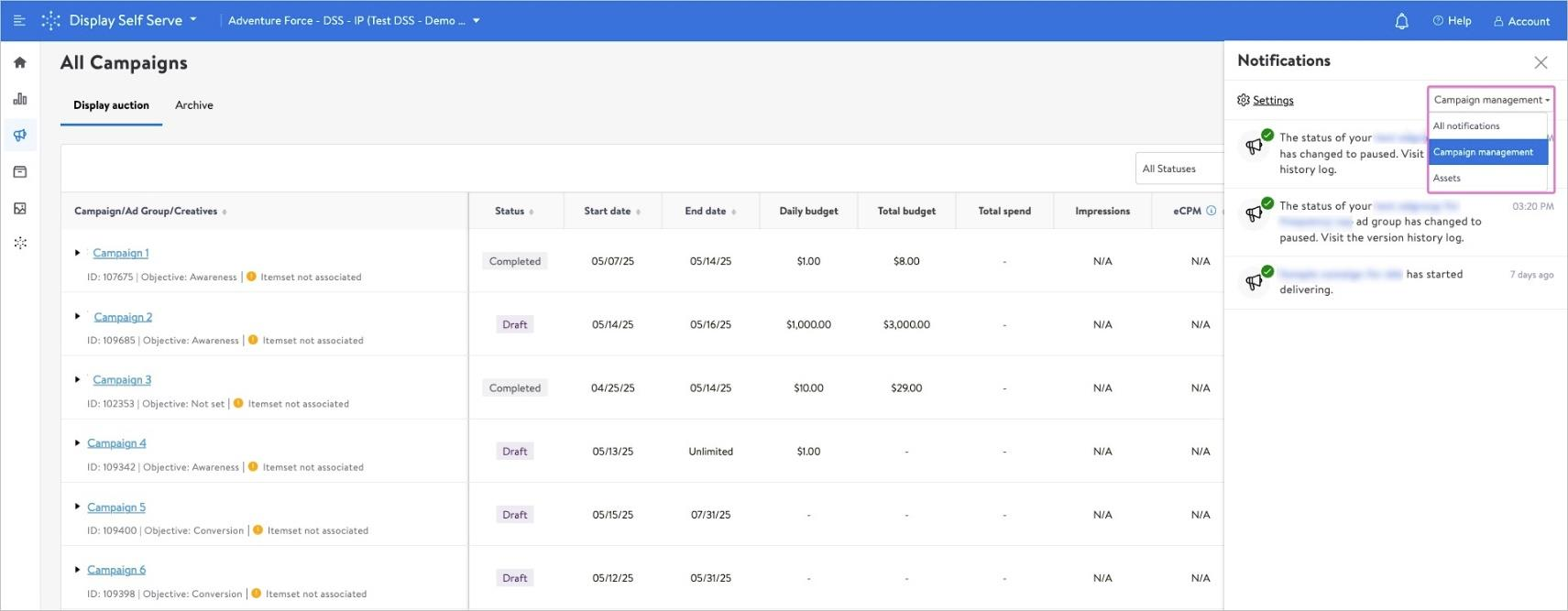Viewport: 1568px width, 611px height.
Task: Open notification Settings link
Action: click(x=1273, y=101)
